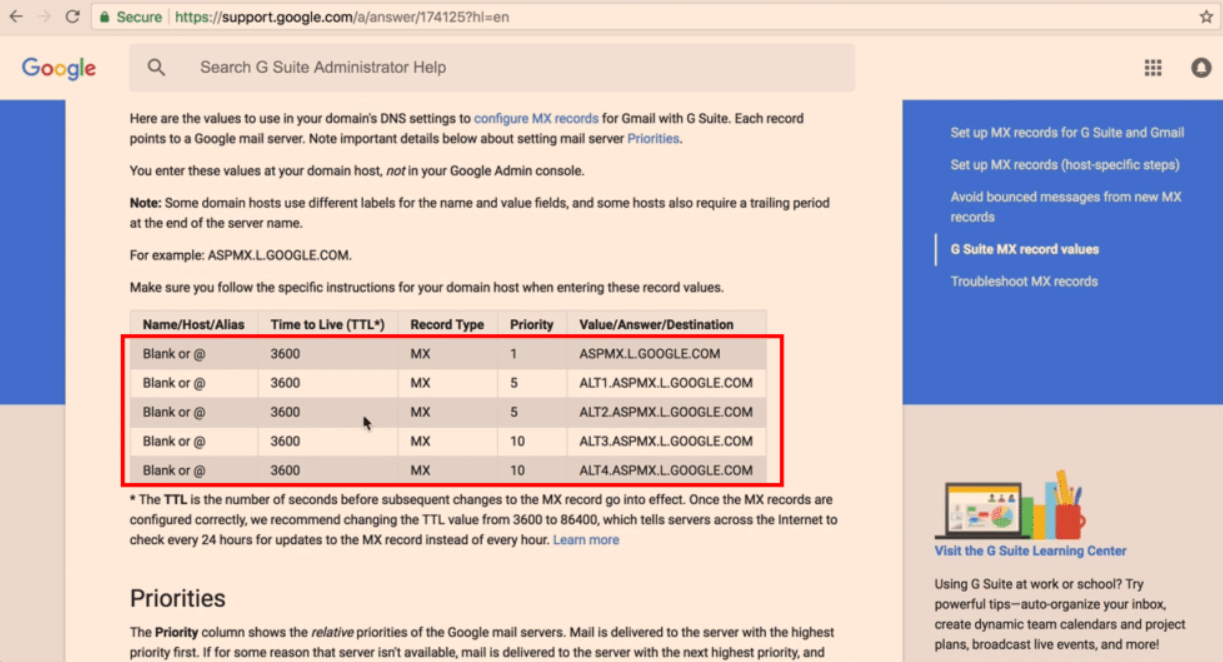
Task: Click the search magnifier icon
Action: [156, 67]
